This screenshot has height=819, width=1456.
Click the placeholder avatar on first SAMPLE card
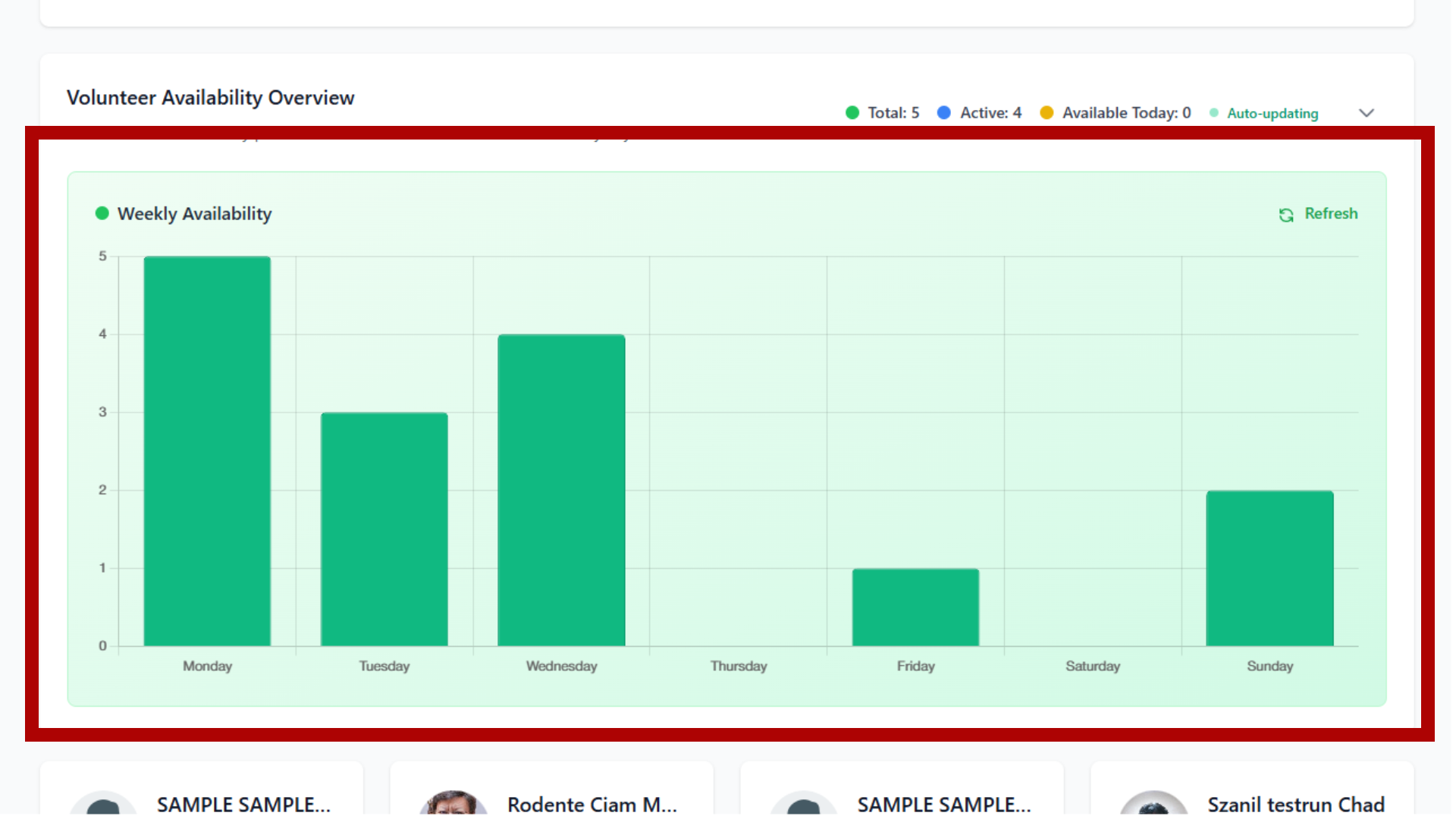tap(104, 804)
